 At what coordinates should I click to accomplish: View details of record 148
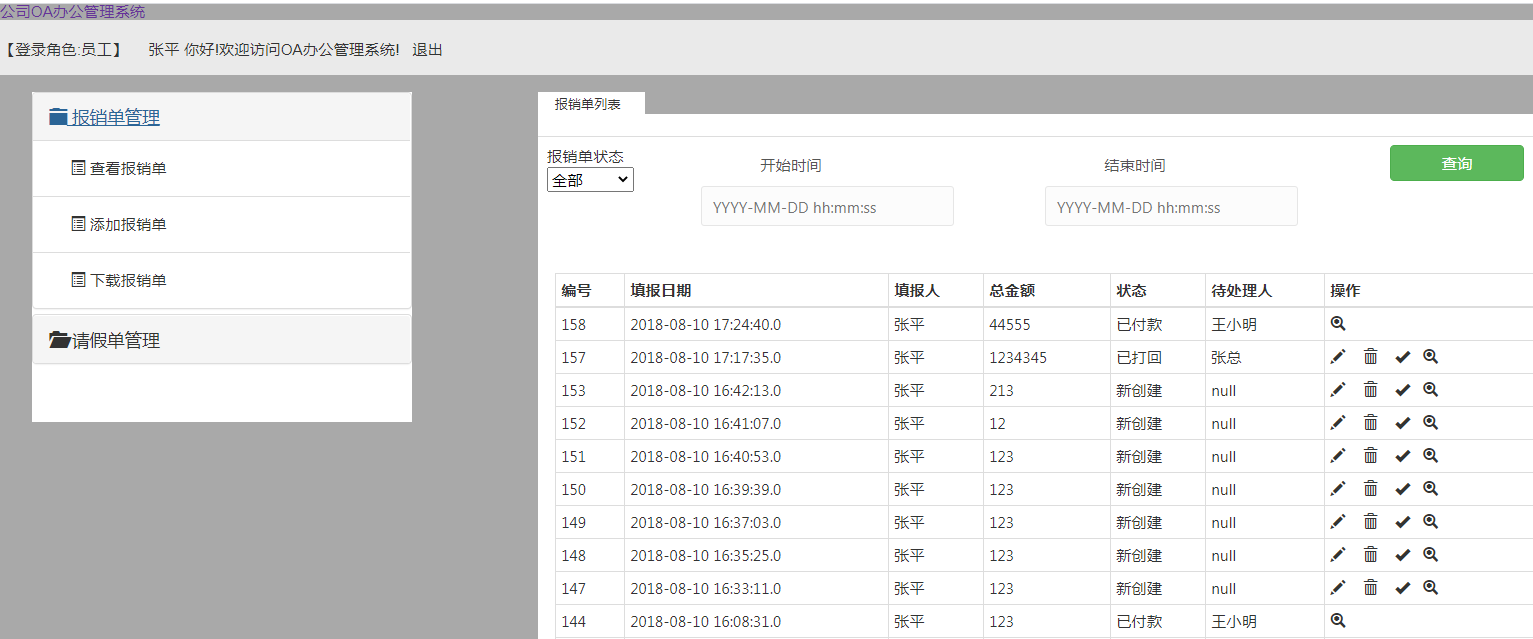click(x=1430, y=554)
